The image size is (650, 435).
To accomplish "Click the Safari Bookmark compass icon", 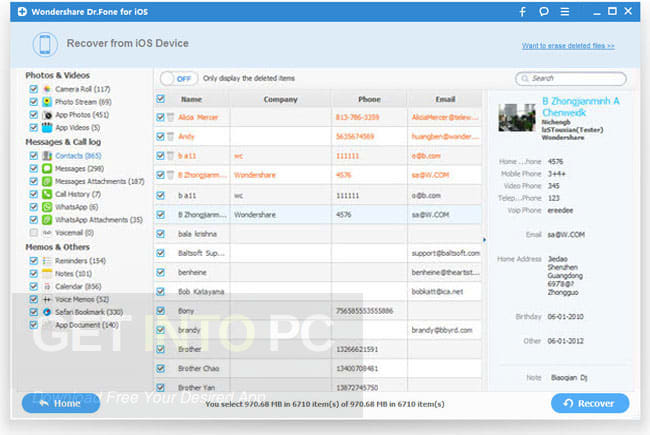I will coord(47,312).
